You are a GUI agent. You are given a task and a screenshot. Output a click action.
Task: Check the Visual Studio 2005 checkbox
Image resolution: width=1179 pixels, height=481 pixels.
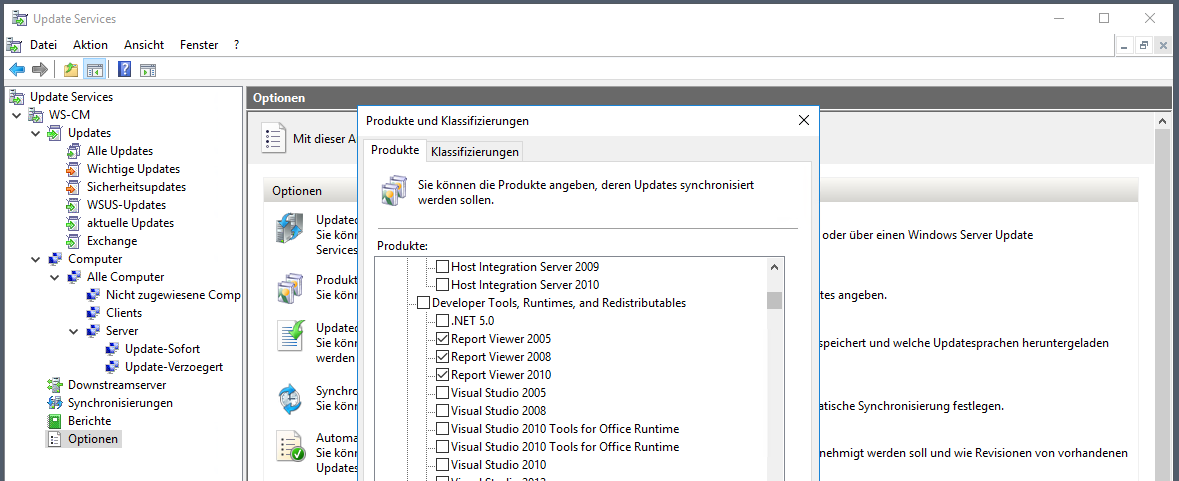(x=443, y=393)
